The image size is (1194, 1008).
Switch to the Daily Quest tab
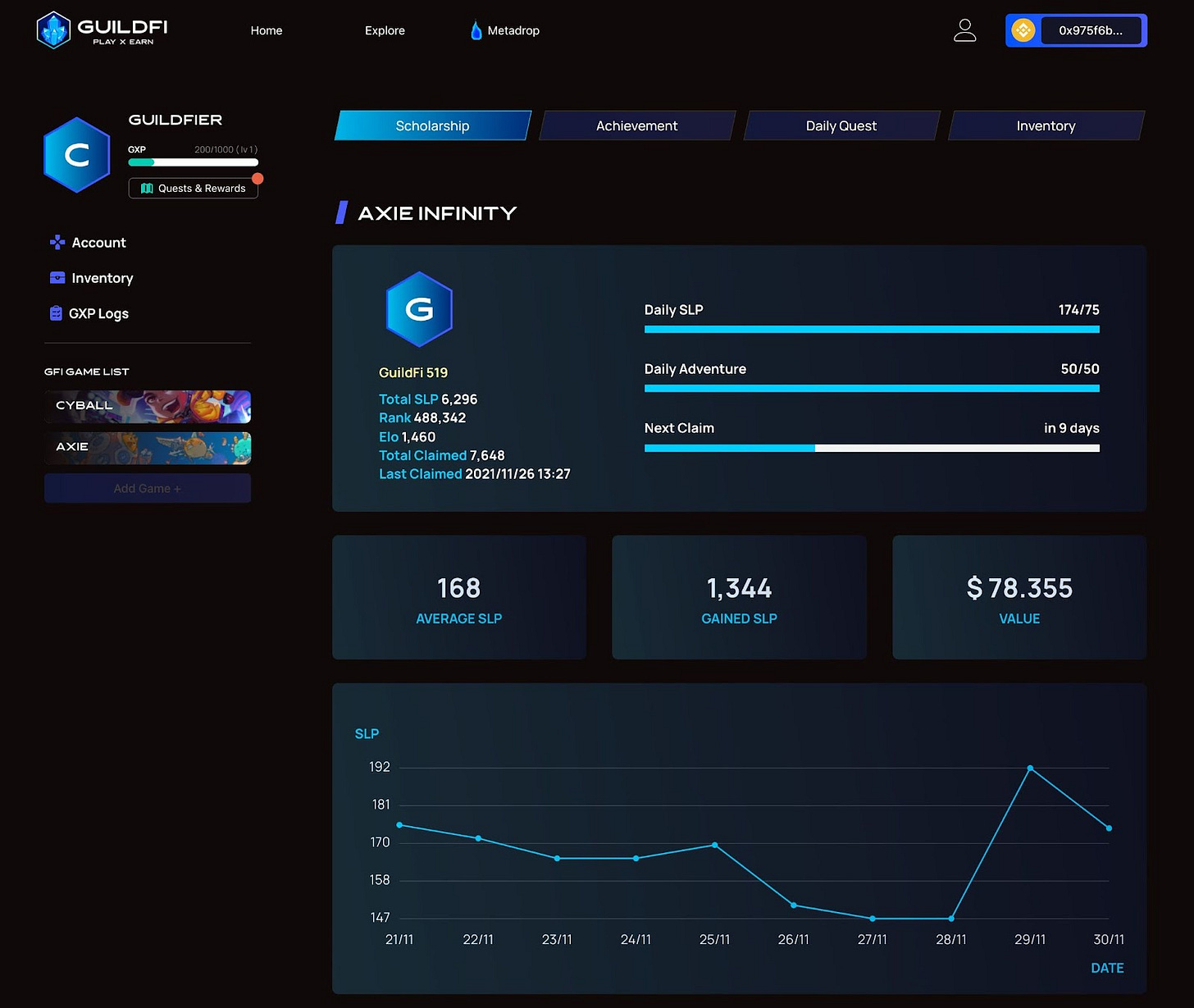(x=841, y=125)
